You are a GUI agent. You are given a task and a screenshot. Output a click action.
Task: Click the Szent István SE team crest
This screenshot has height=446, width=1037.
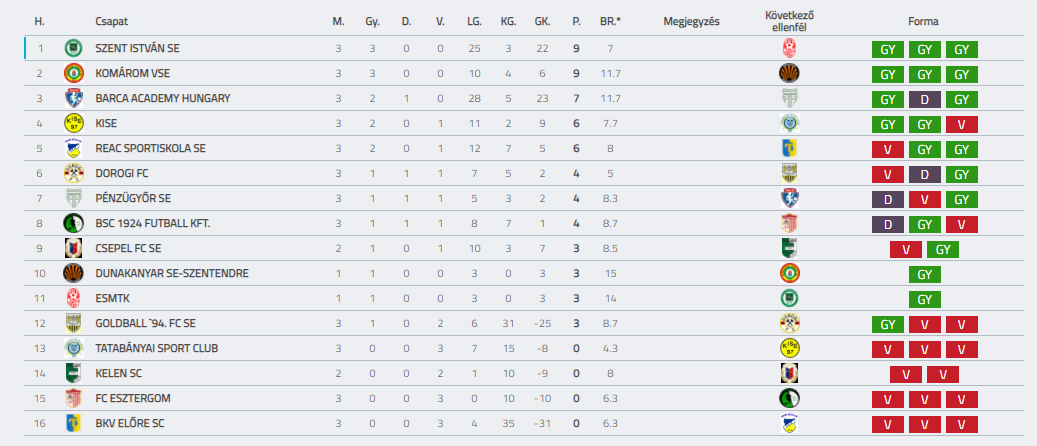[x=73, y=48]
